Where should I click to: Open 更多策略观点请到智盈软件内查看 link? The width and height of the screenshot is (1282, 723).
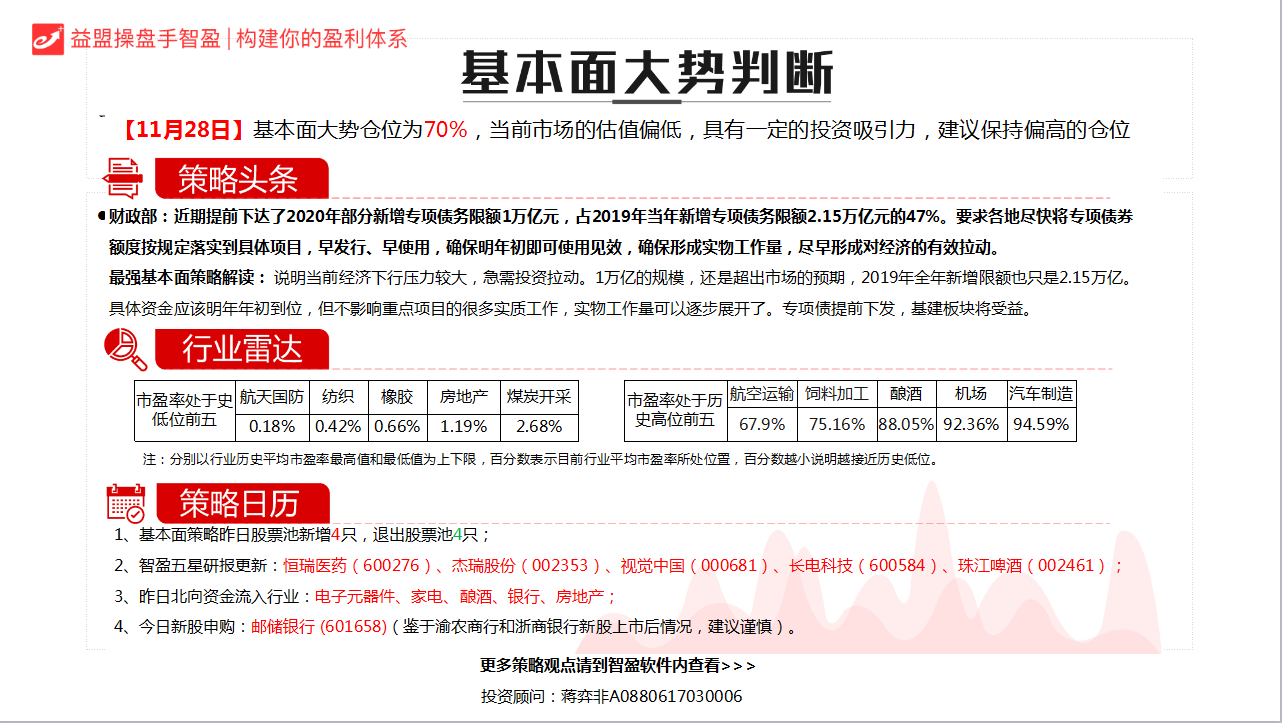pyautogui.click(x=618, y=665)
